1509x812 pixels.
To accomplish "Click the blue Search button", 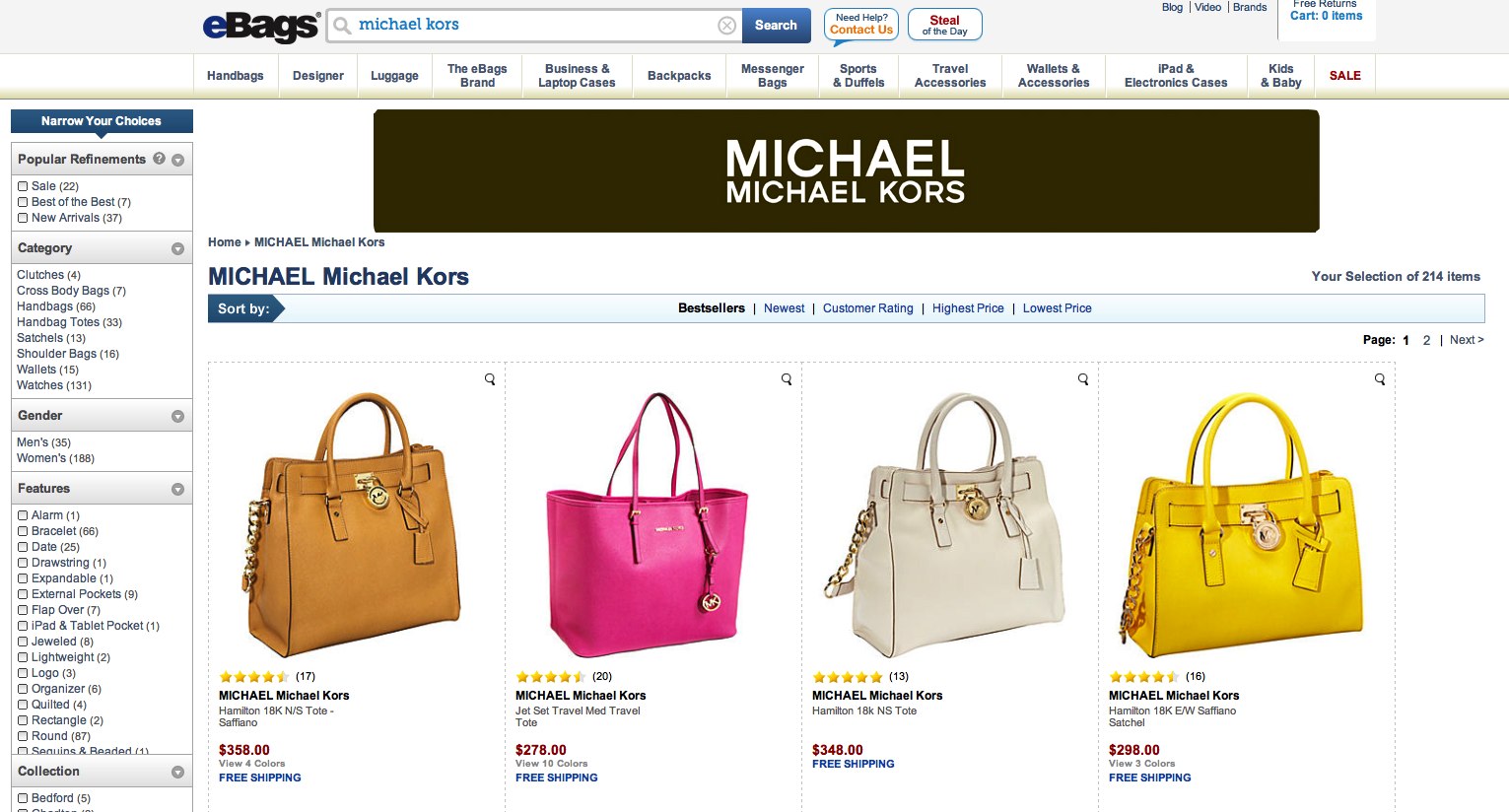I will click(776, 26).
